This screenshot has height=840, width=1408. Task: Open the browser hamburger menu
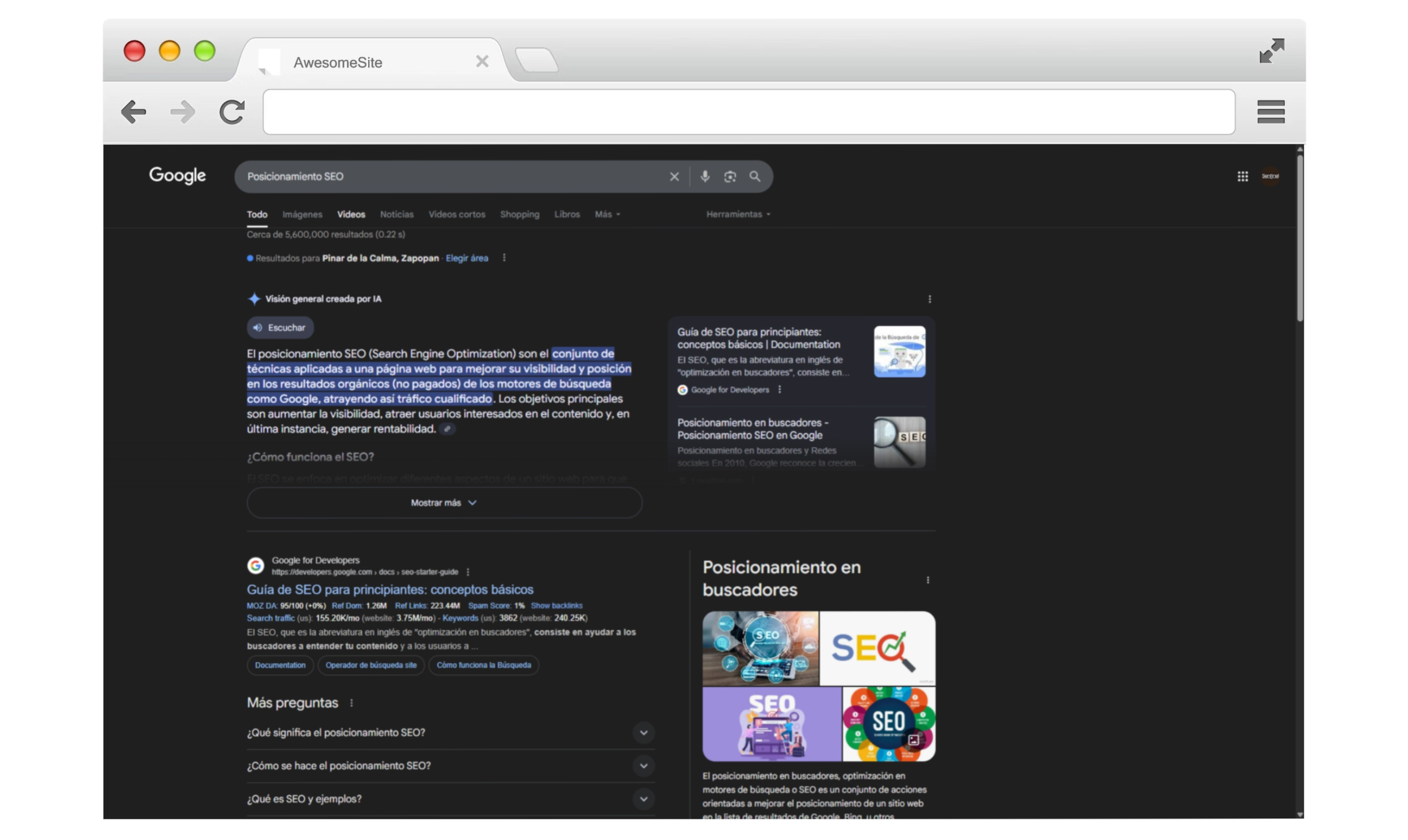click(x=1270, y=112)
